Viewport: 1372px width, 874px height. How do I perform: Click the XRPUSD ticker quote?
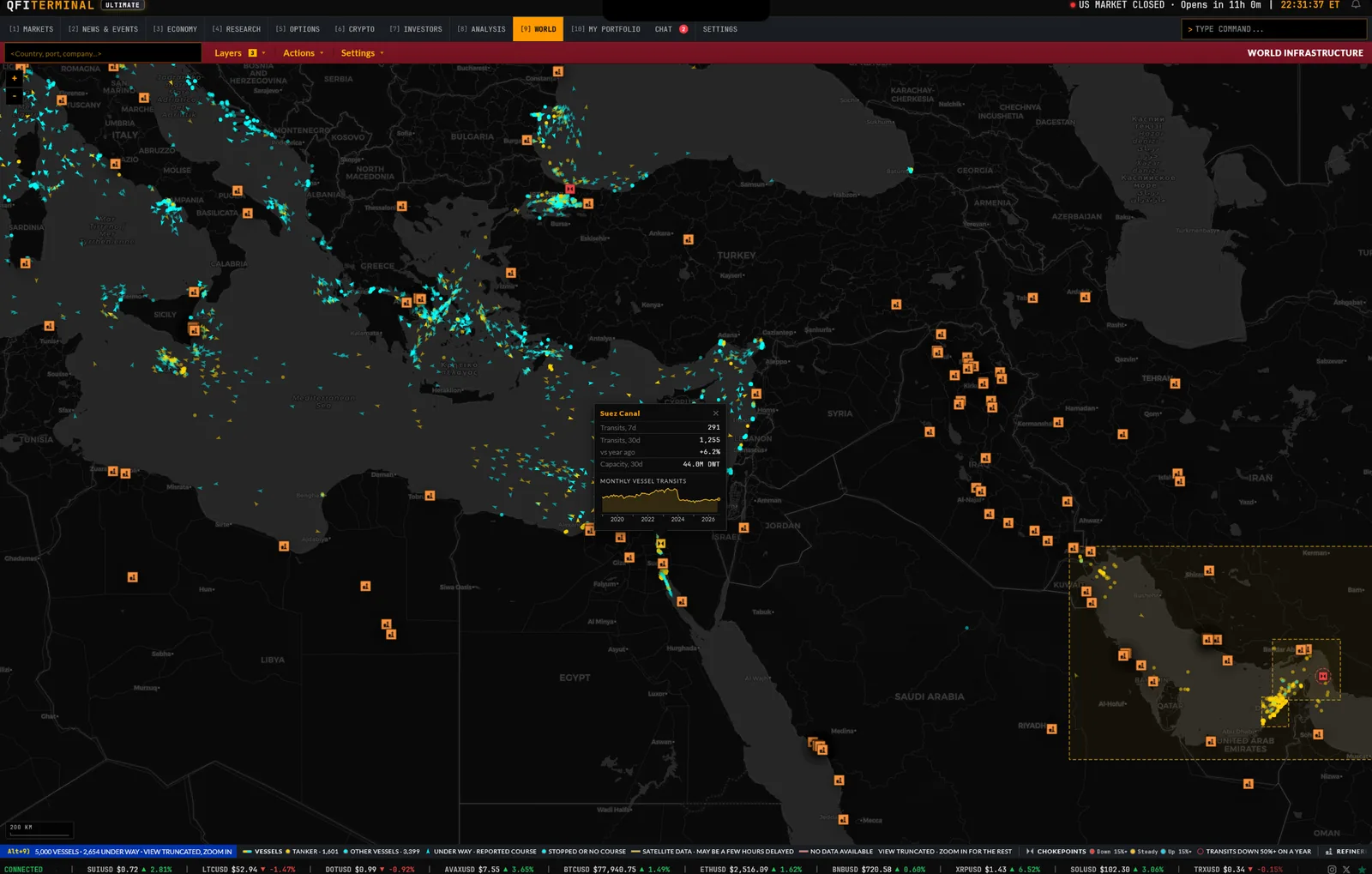[x=997, y=869]
